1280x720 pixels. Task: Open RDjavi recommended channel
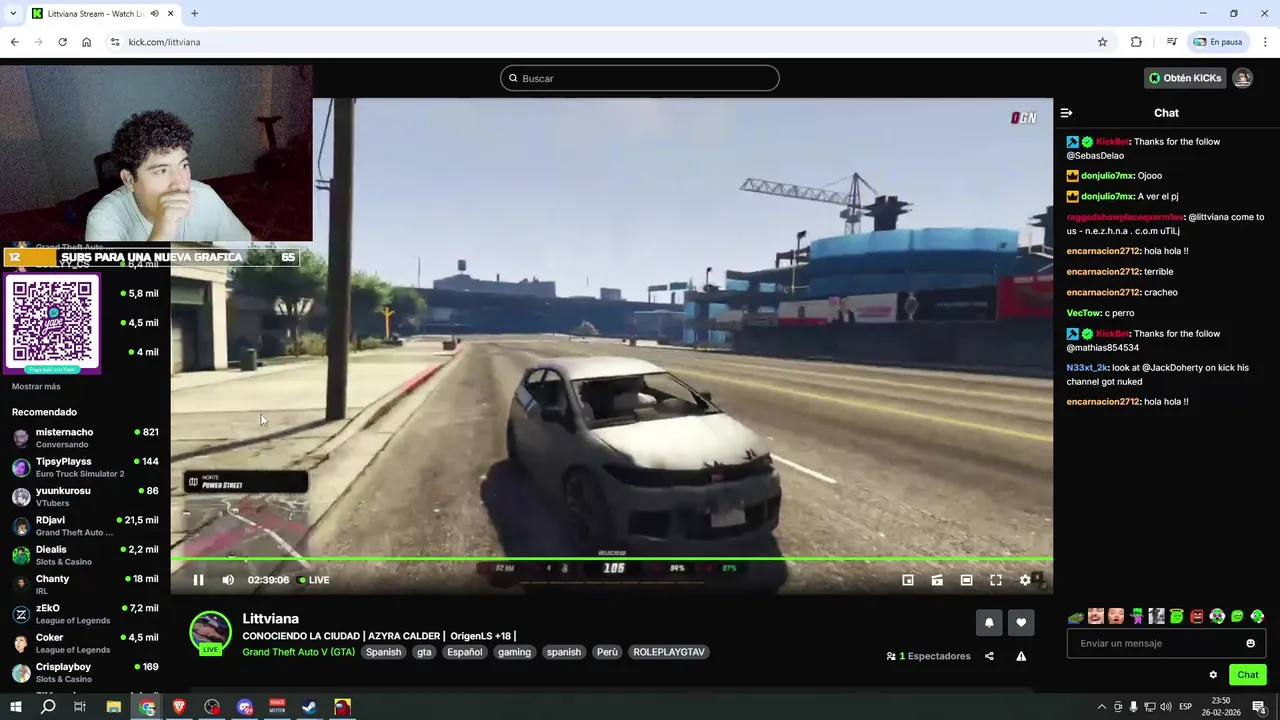click(85, 526)
